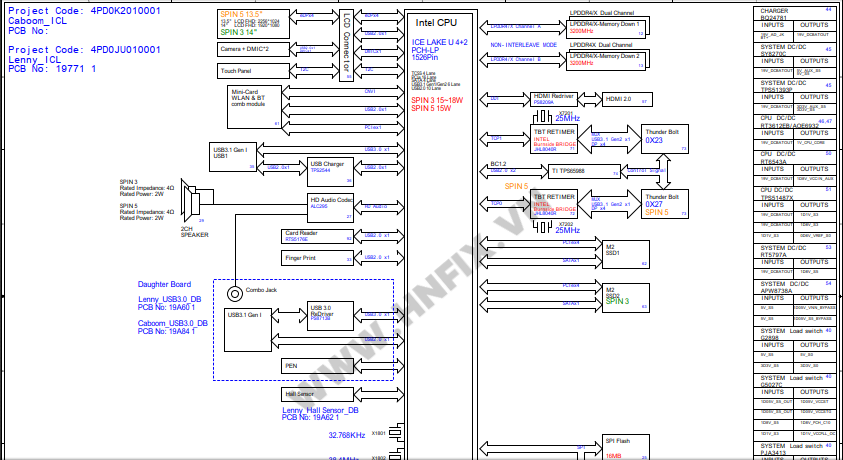Click the Touch Panel block
Viewport: 843px width, 460px height.
(x=242, y=71)
